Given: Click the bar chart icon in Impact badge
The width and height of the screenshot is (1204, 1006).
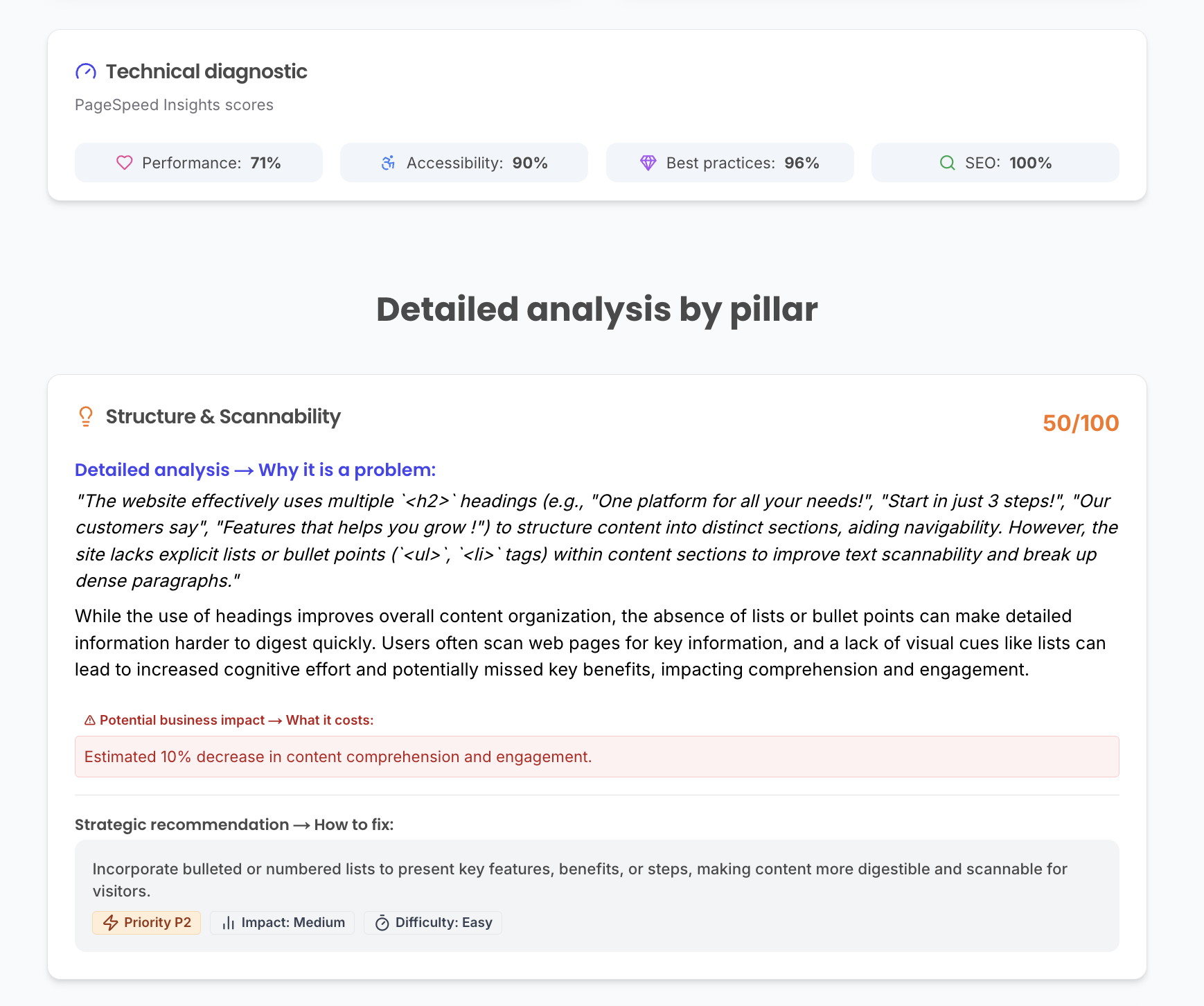Looking at the screenshot, I should click(x=229, y=923).
